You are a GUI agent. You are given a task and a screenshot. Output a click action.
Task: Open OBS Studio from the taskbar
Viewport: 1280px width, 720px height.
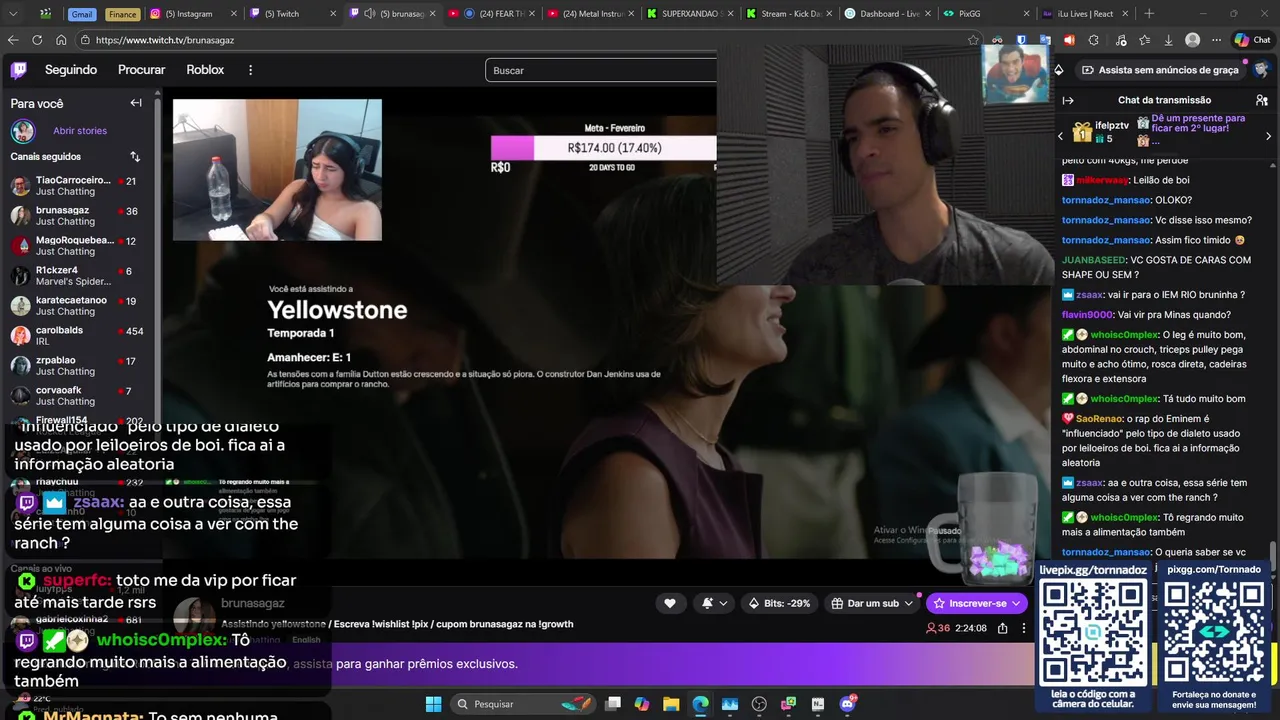coord(759,704)
